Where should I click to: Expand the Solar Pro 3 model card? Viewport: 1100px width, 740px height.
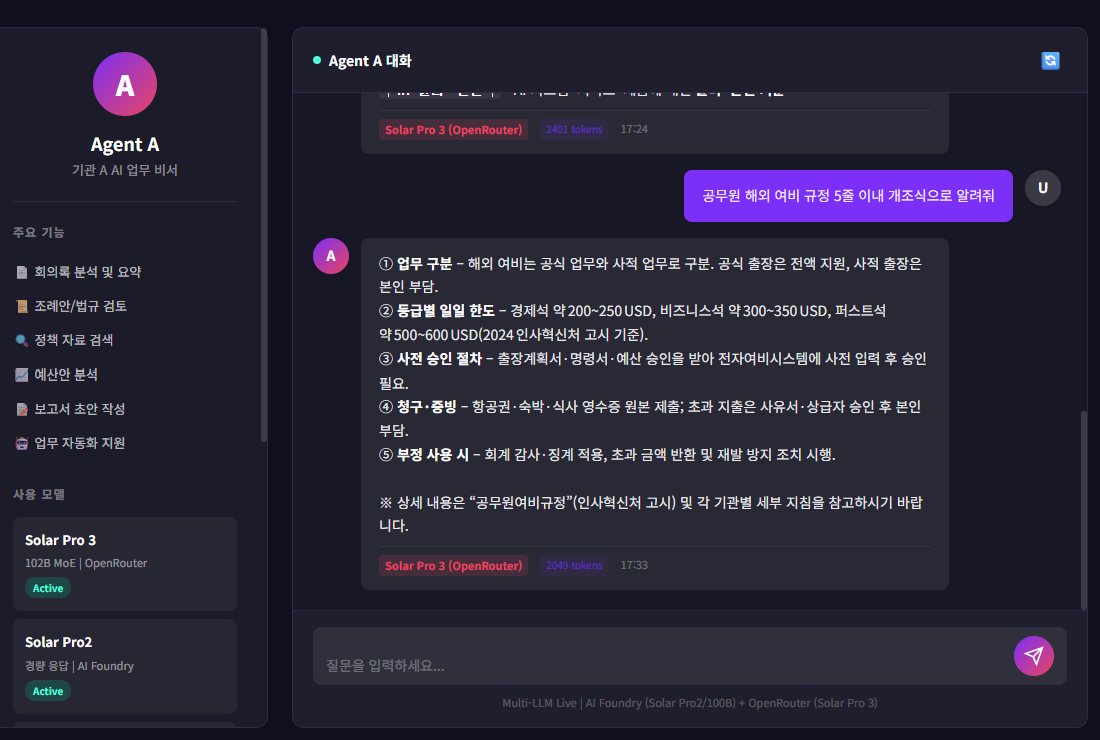124,563
